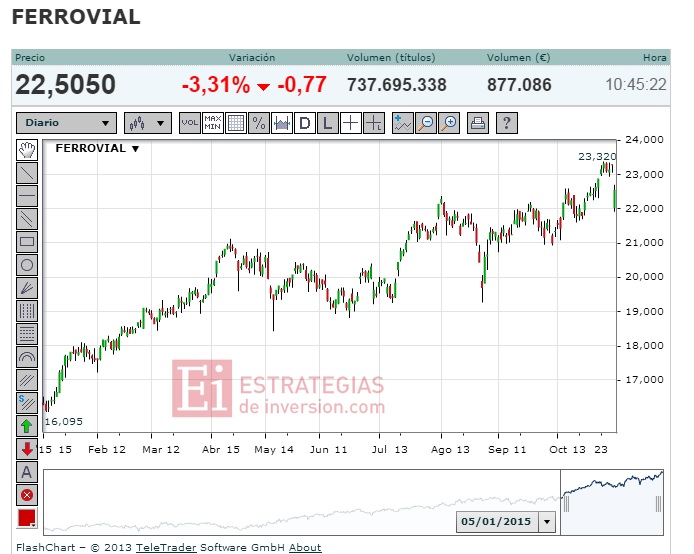694x554 pixels.
Task: Click the Volumen (títulos) header
Action: (x=391, y=58)
